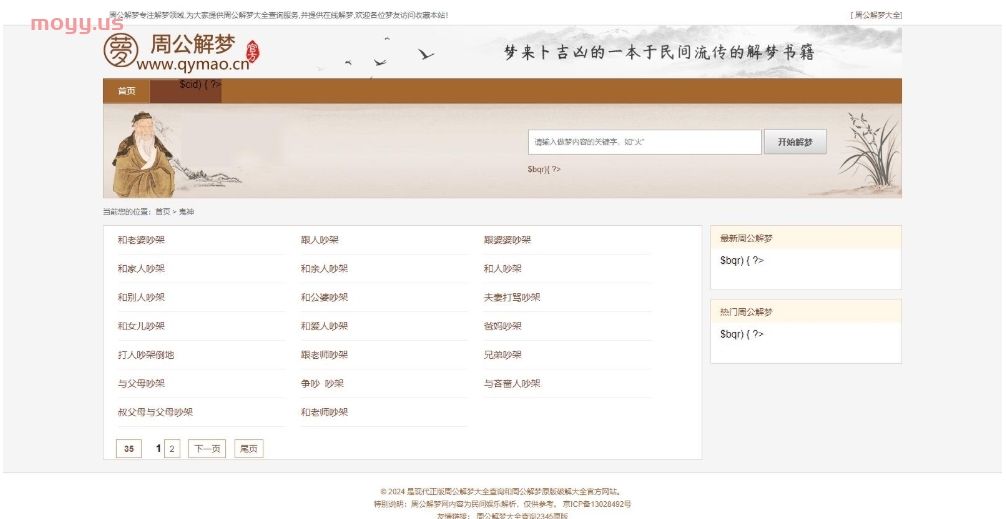Go to page 2 in pagination
The height and width of the screenshot is (519, 1006).
tap(172, 448)
